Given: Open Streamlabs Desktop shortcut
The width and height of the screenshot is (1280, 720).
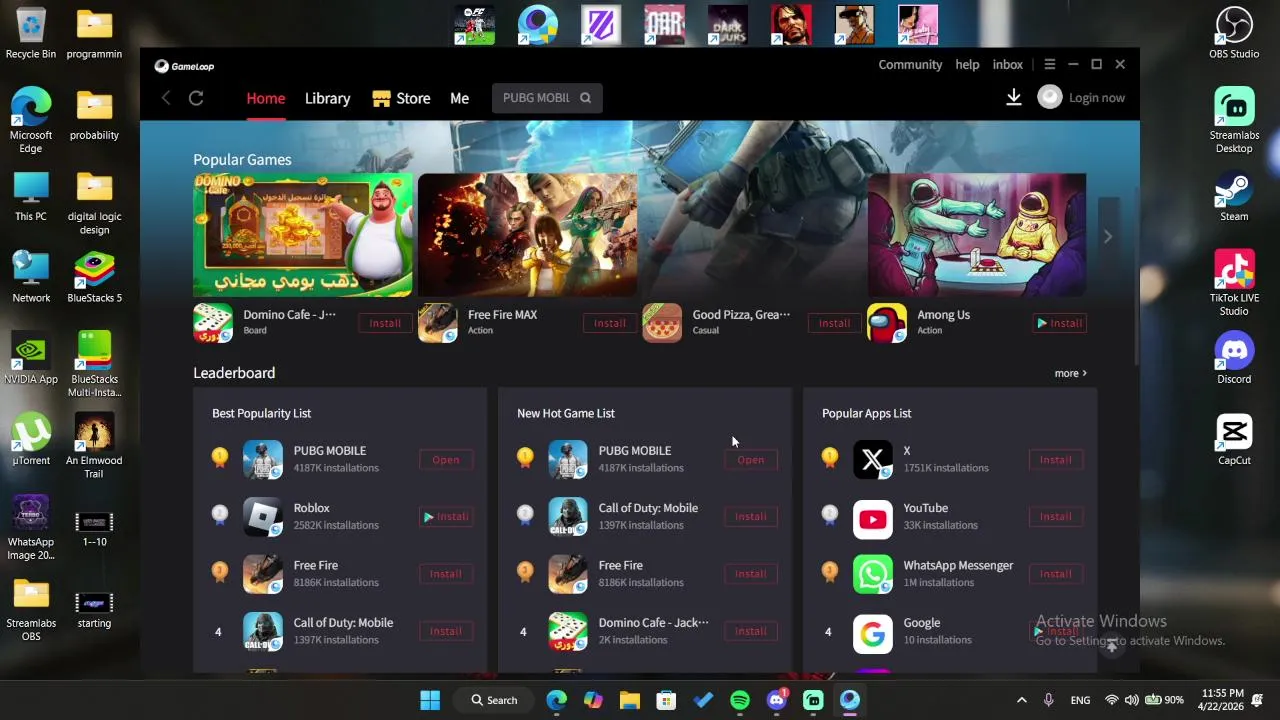Looking at the screenshot, I should (x=1234, y=121).
